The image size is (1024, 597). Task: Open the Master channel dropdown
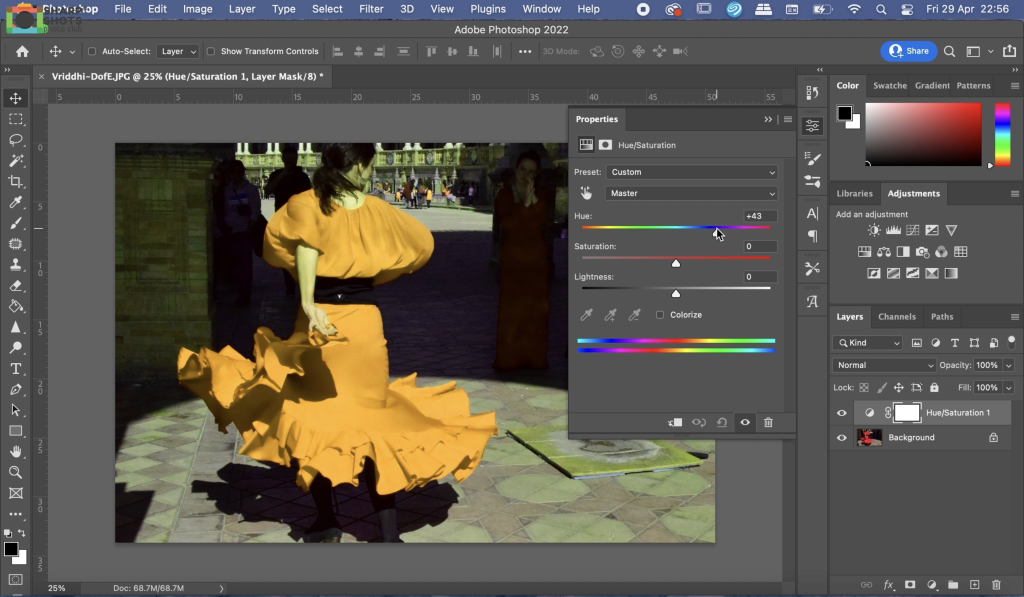click(691, 193)
